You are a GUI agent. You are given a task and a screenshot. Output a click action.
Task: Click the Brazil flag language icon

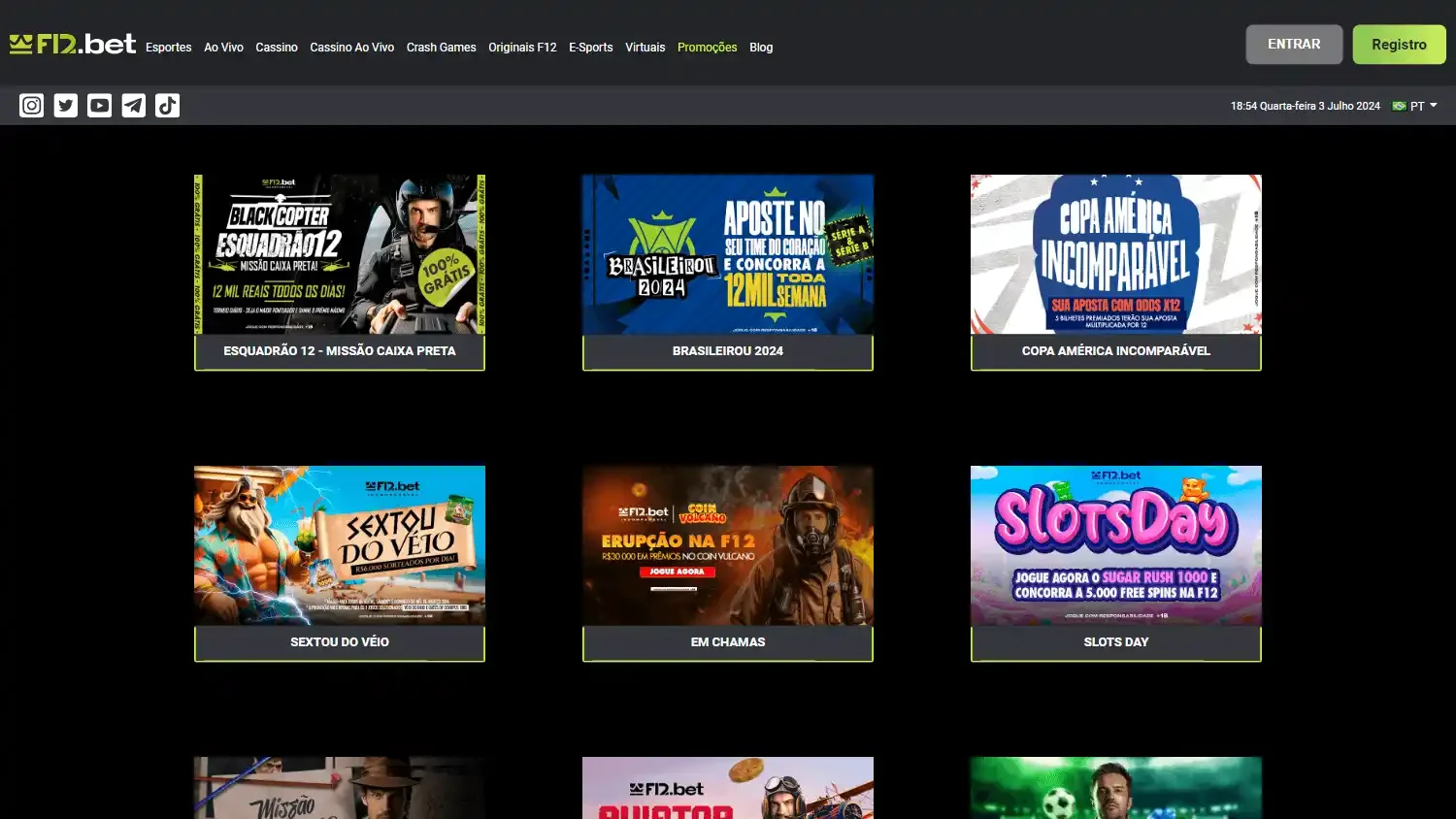1399,106
